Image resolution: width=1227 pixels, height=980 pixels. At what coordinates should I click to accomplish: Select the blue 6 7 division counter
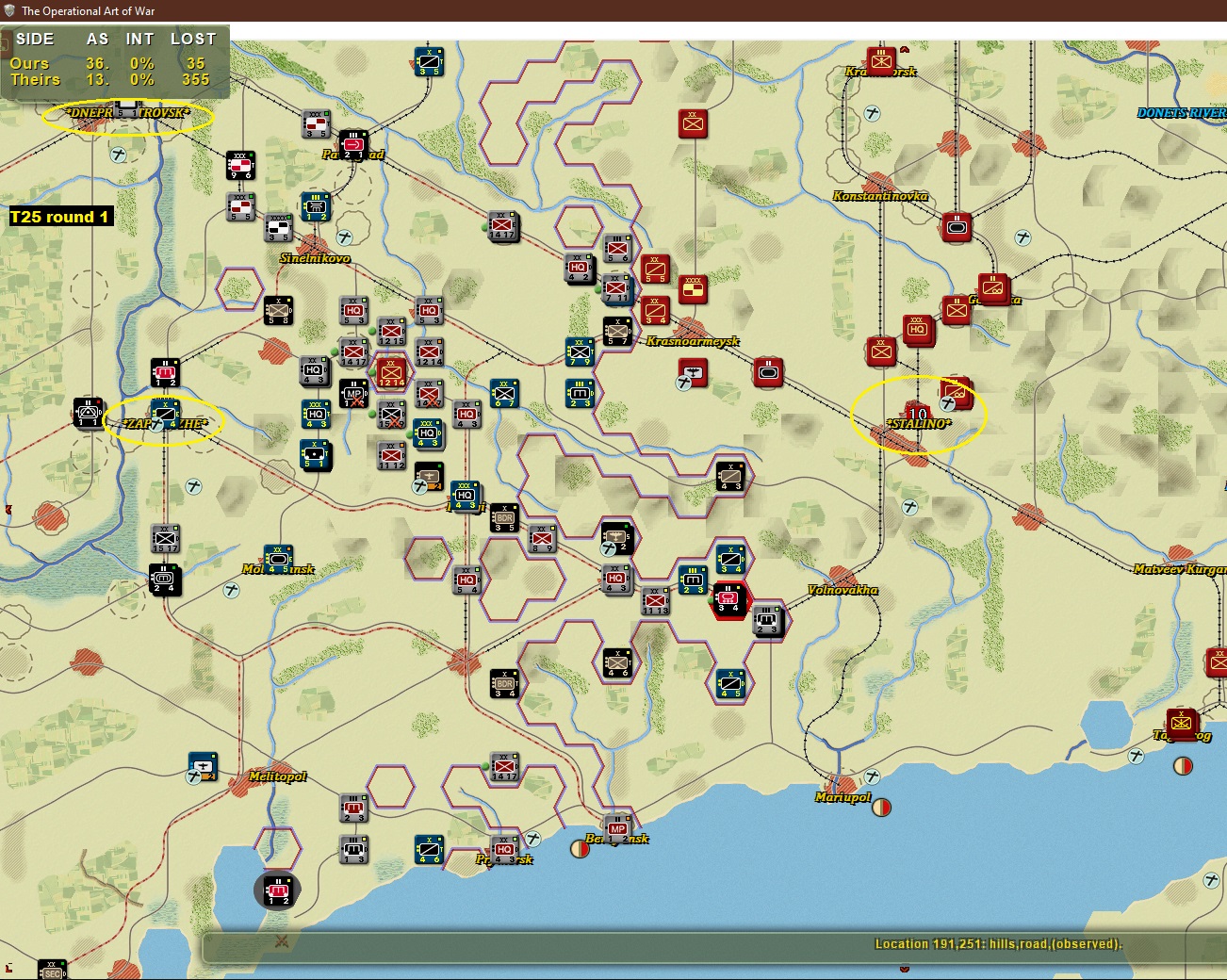504,393
